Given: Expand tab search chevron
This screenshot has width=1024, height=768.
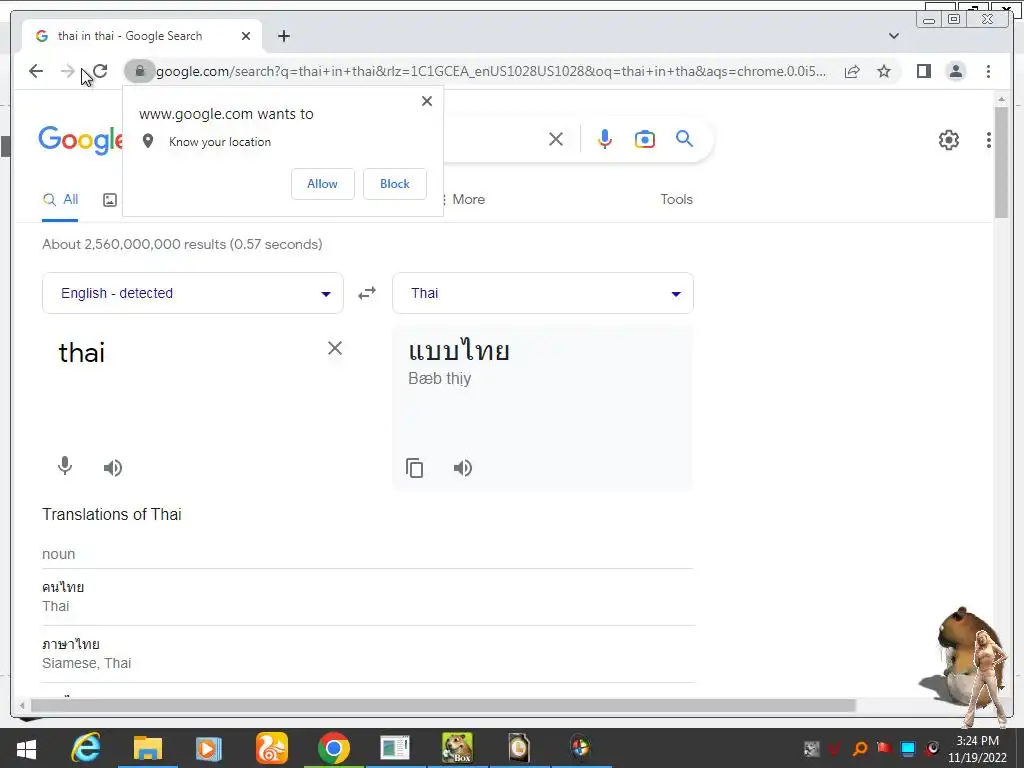Looking at the screenshot, I should point(893,36).
